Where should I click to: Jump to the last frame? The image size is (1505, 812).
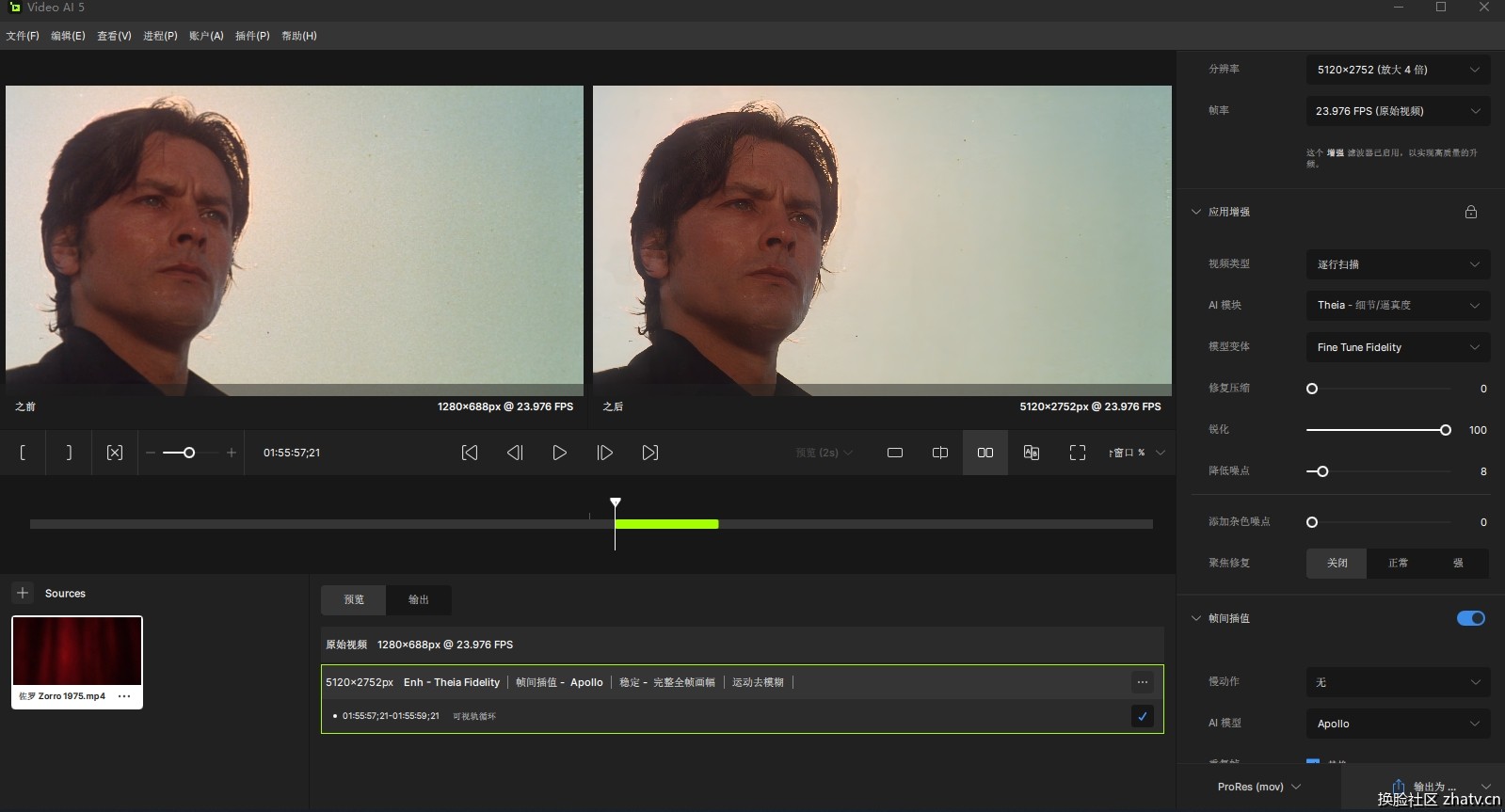click(x=650, y=453)
